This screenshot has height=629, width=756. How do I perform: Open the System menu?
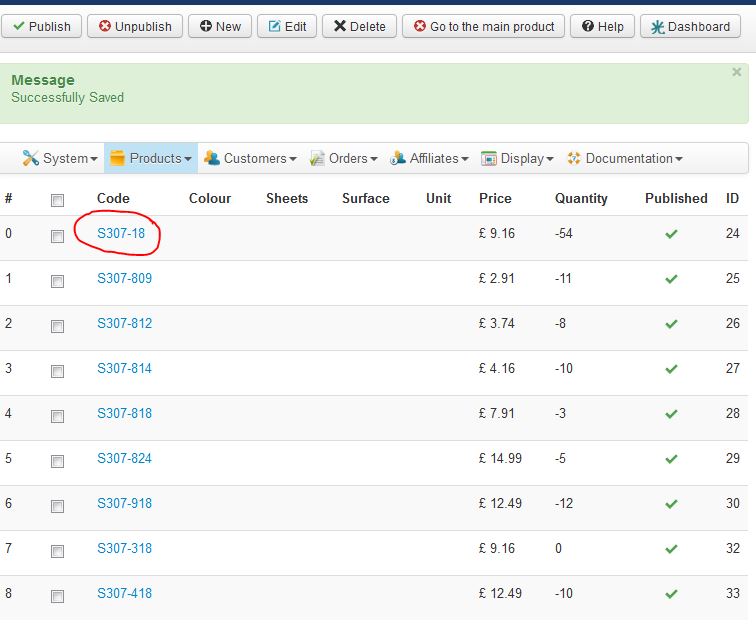pyautogui.click(x=60, y=158)
